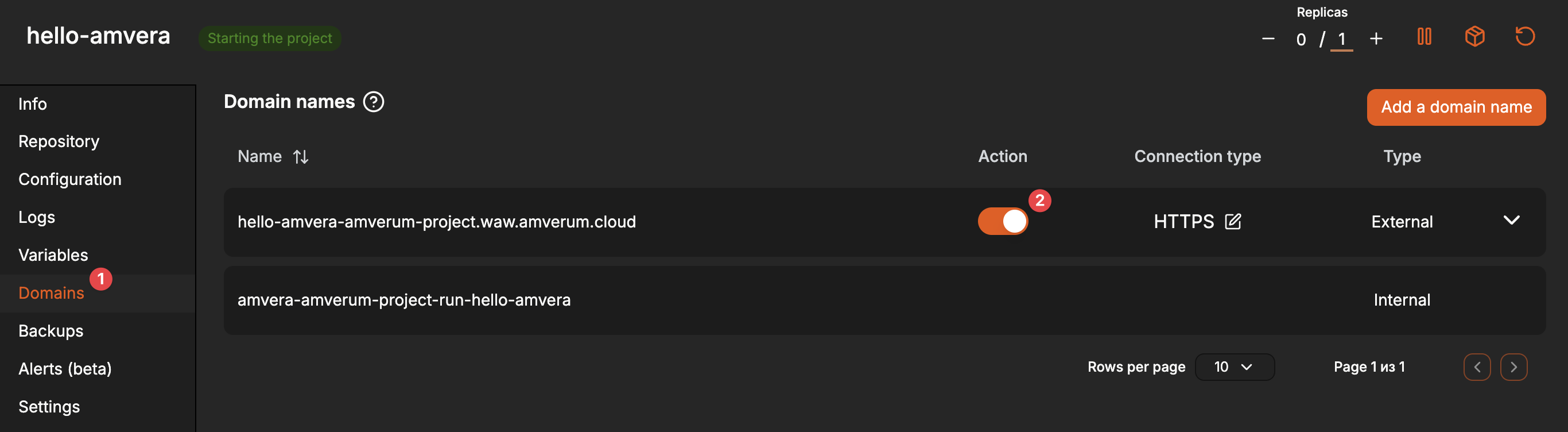Viewport: 1568px width, 432px height.
Task: Increase replicas with plus button
Action: (x=1376, y=39)
